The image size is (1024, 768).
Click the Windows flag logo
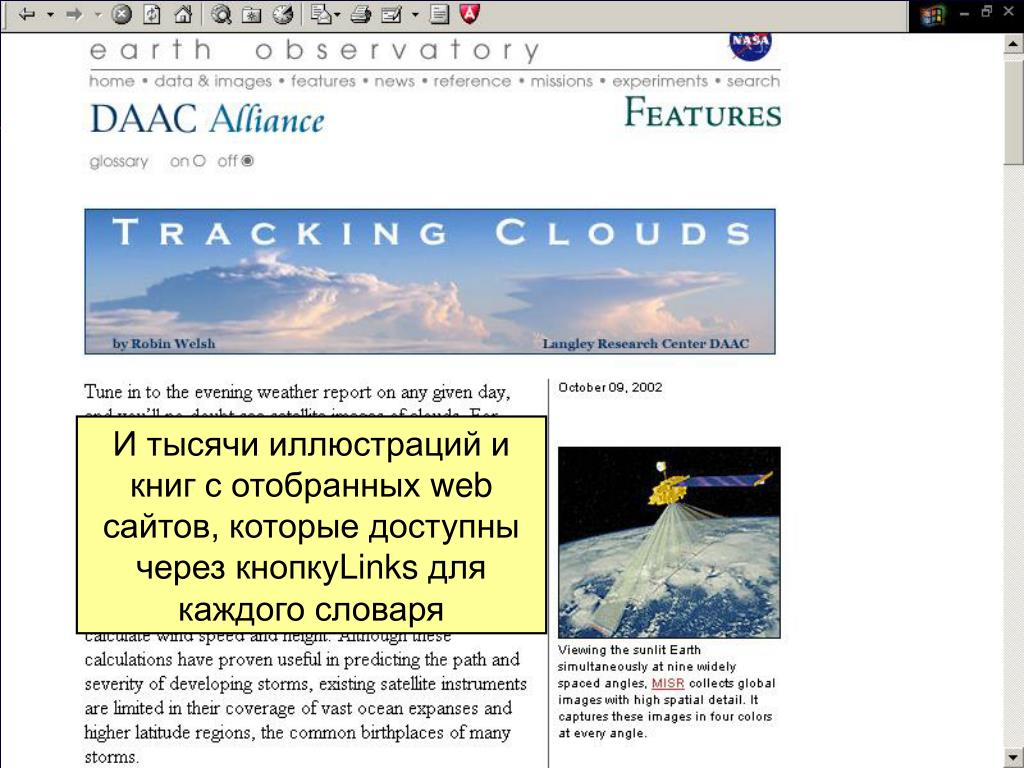coord(933,16)
